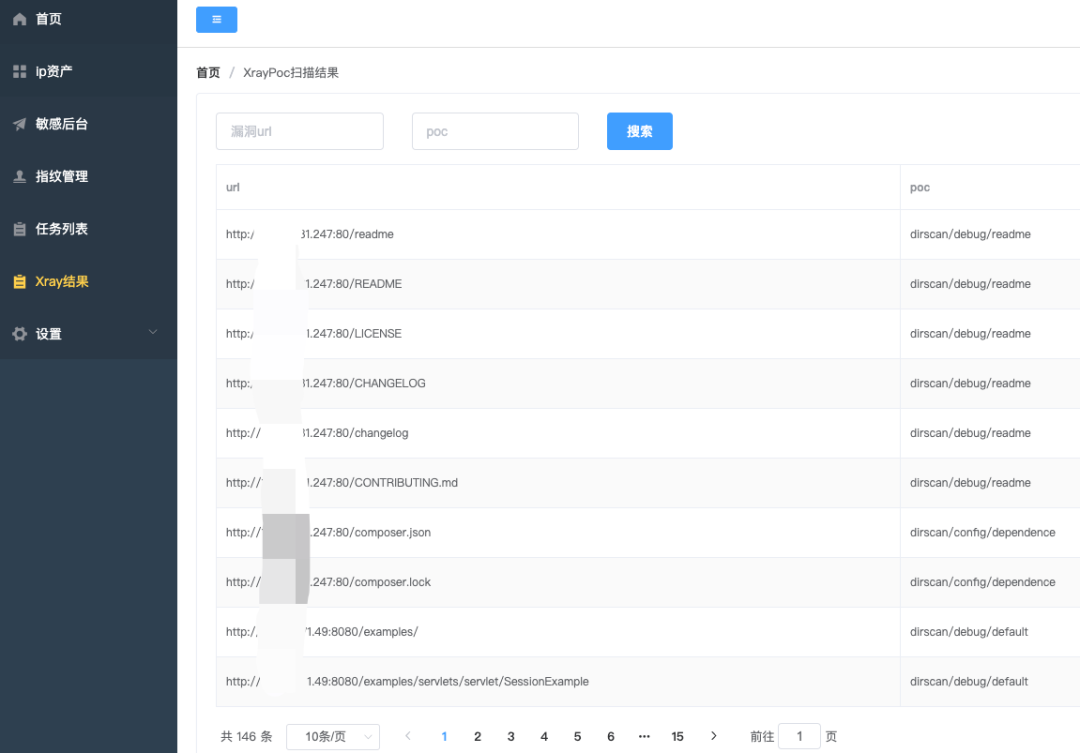This screenshot has width=1080, height=753.
Task: Click the 前往 page number jump field
Action: click(x=799, y=737)
